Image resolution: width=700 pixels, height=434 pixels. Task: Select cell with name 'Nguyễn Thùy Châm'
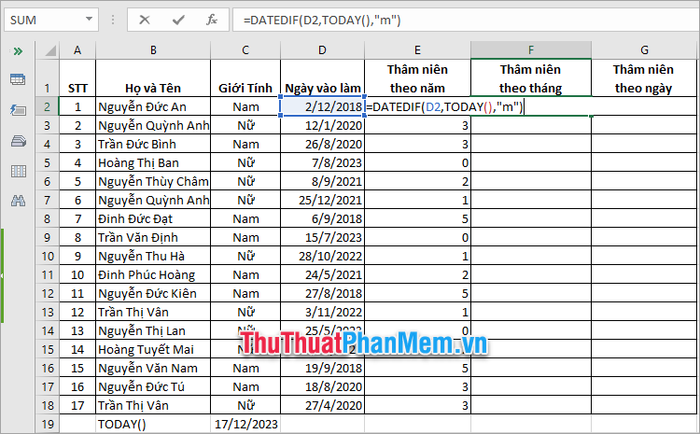pos(153,182)
